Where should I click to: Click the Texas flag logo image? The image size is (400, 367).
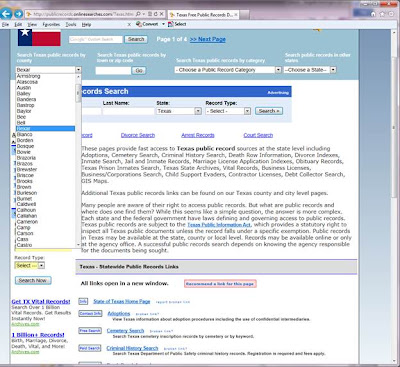pos(39,37)
